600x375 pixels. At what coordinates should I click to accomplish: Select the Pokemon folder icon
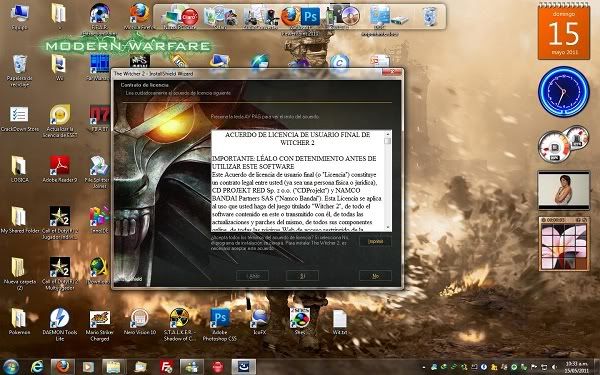[19, 321]
